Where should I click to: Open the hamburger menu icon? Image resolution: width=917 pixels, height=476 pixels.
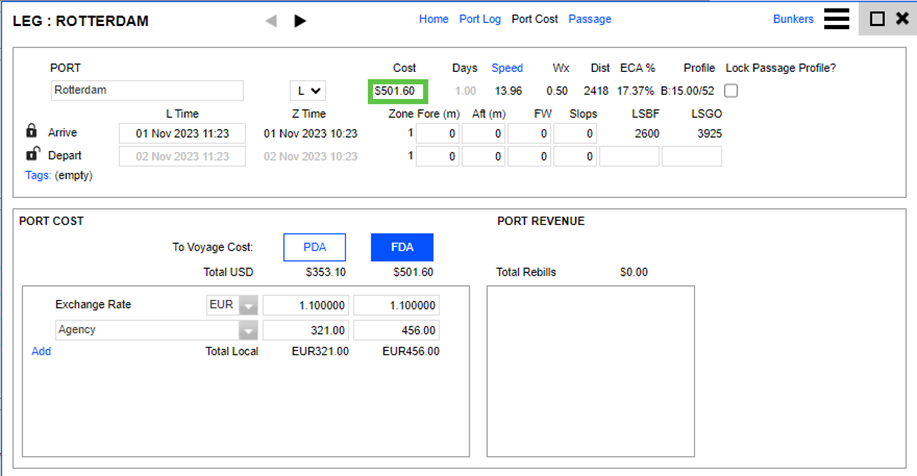pyautogui.click(x=837, y=19)
